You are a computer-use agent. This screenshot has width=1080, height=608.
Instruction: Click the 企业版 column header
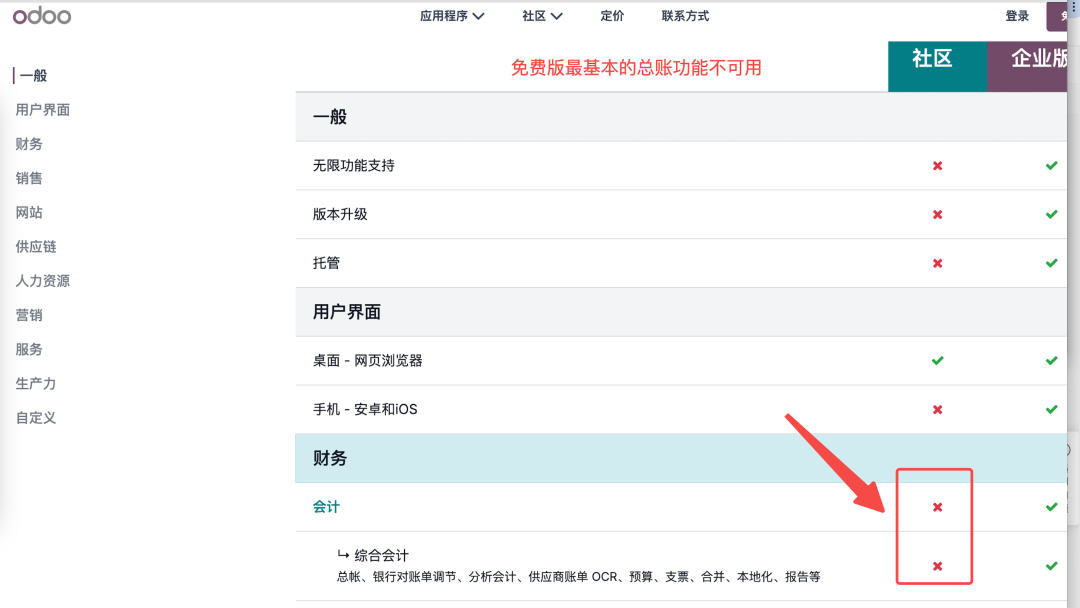click(1038, 60)
